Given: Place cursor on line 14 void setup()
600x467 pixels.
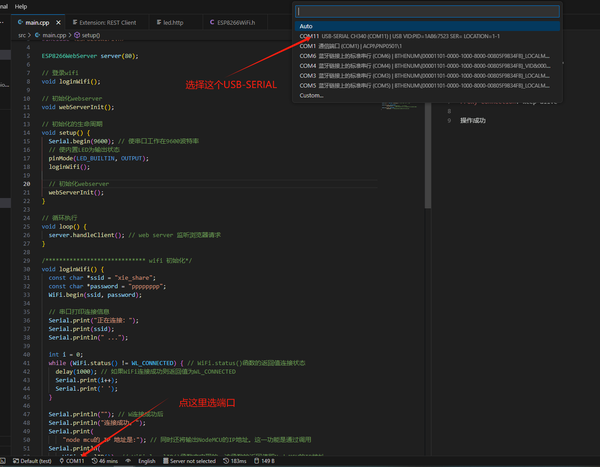Looking at the screenshot, I should 66,133.
